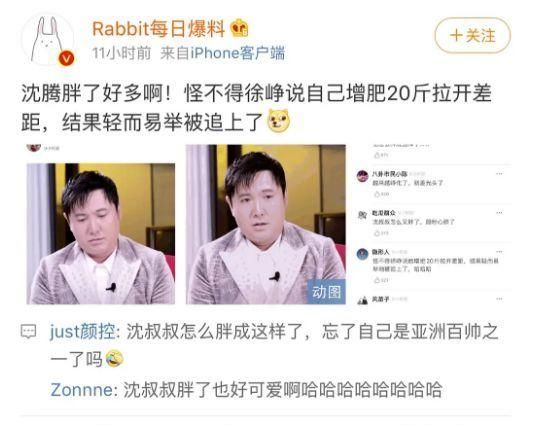Open three-dot menu beside 隐形人 comment
Screen dimensions: 545x425
tap(499, 252)
